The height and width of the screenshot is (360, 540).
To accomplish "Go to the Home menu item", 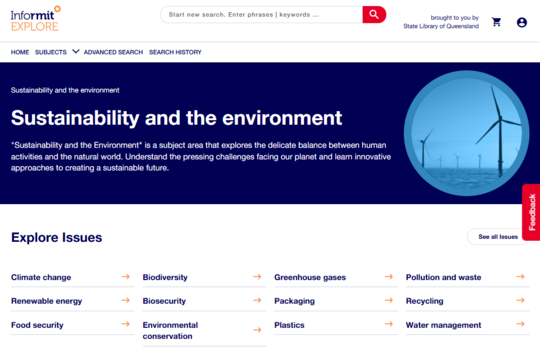I will tap(20, 52).
